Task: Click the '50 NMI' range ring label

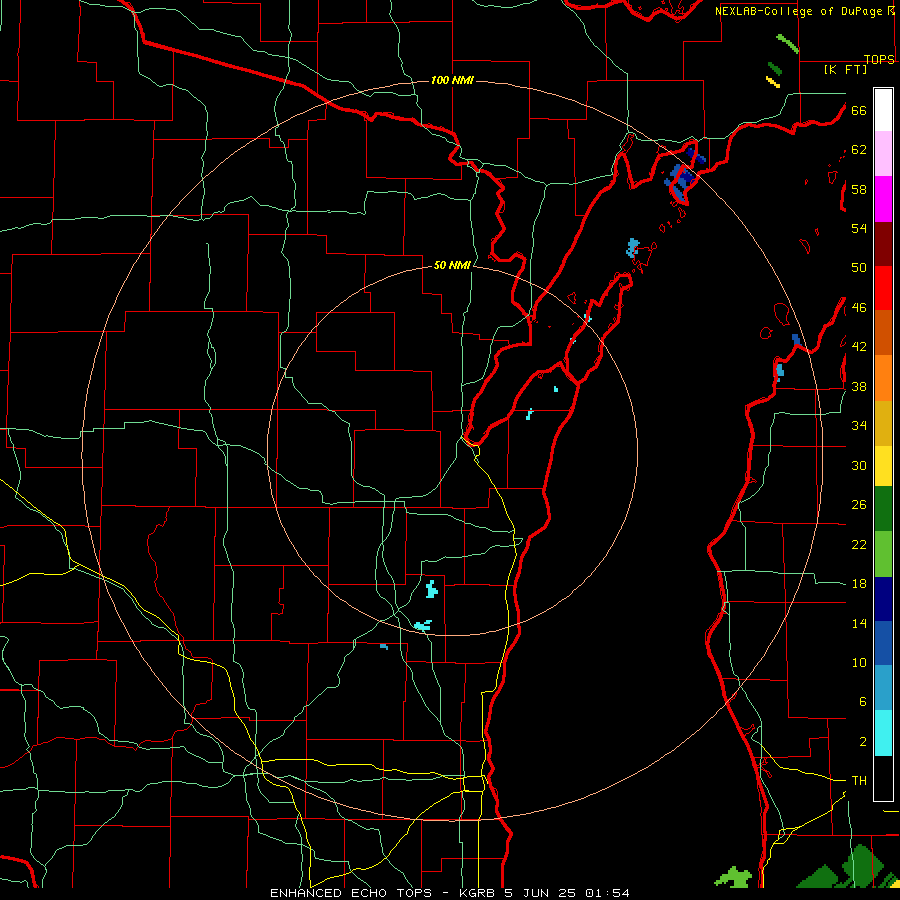Action: pyautogui.click(x=452, y=265)
